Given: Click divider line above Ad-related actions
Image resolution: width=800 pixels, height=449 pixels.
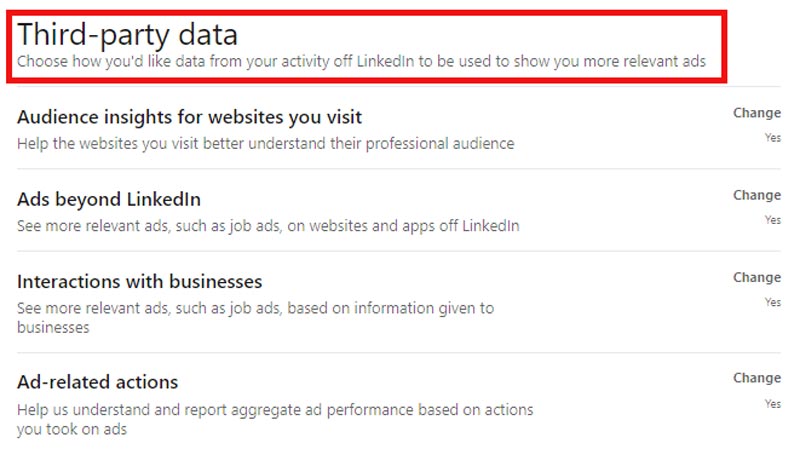Looking at the screenshot, I should pos(400,353).
